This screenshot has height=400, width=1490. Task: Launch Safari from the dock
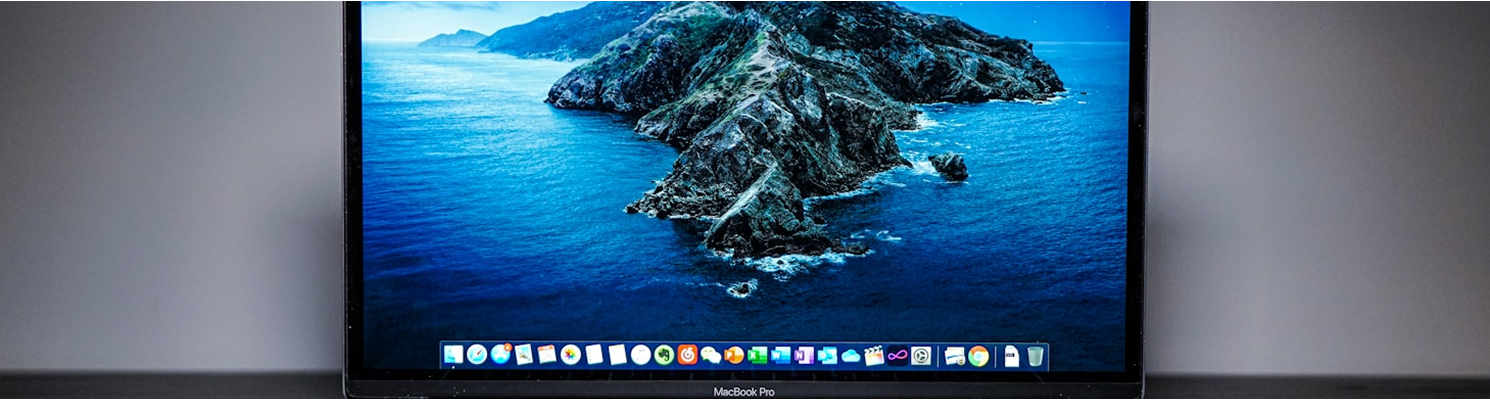[477, 355]
